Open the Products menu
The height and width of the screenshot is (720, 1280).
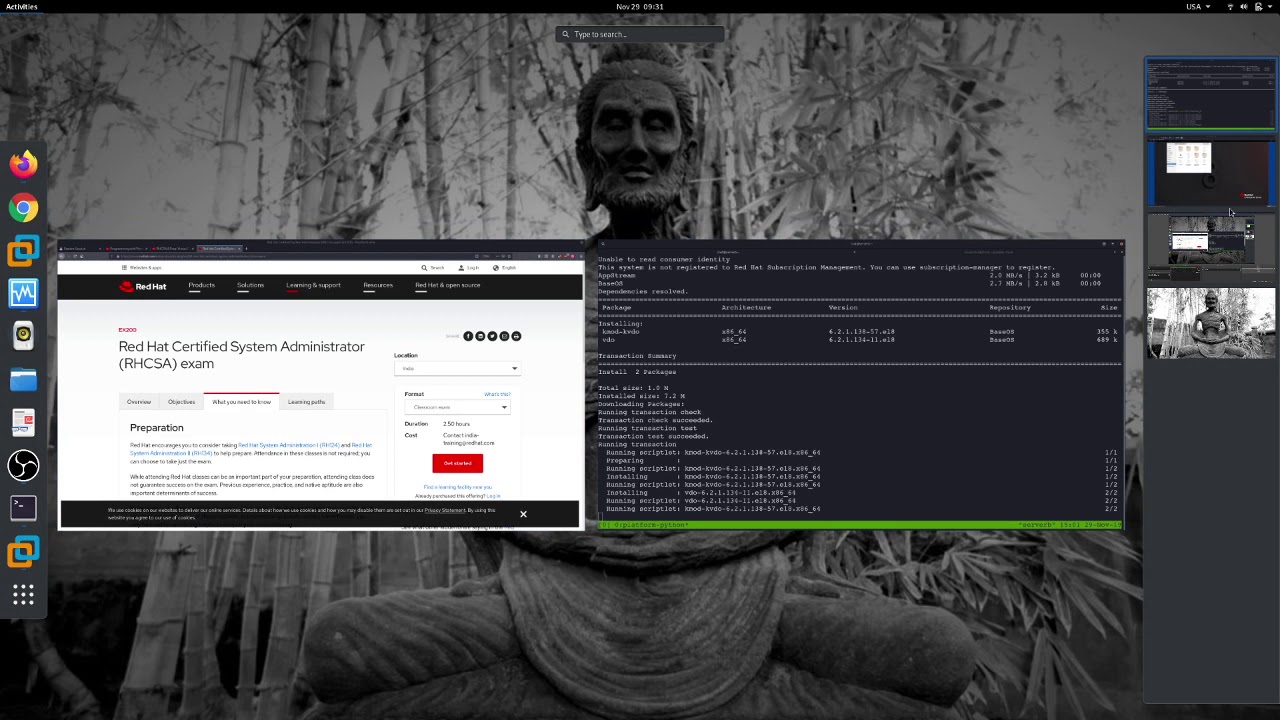tap(201, 286)
